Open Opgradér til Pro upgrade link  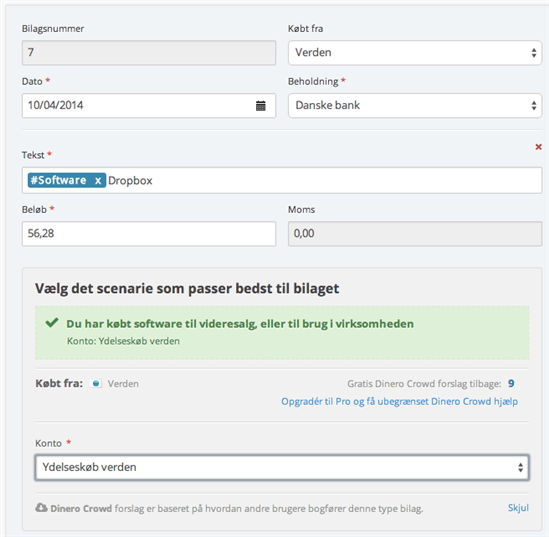[x=399, y=401]
